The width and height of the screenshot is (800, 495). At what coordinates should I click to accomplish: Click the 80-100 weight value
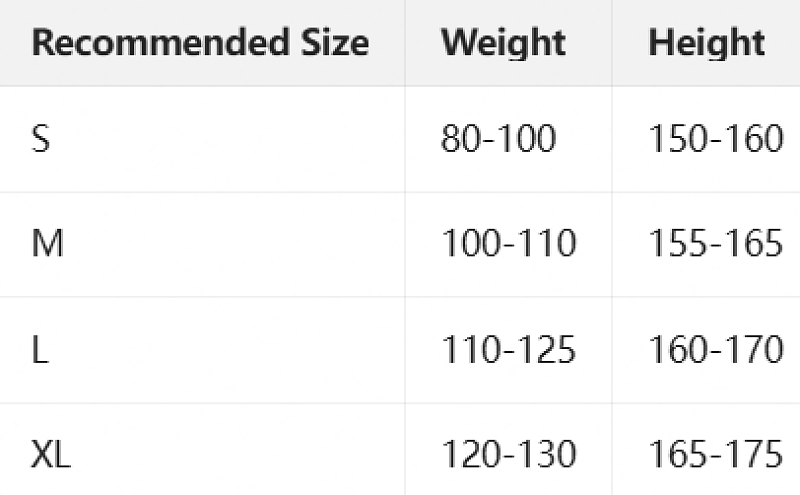(x=498, y=139)
